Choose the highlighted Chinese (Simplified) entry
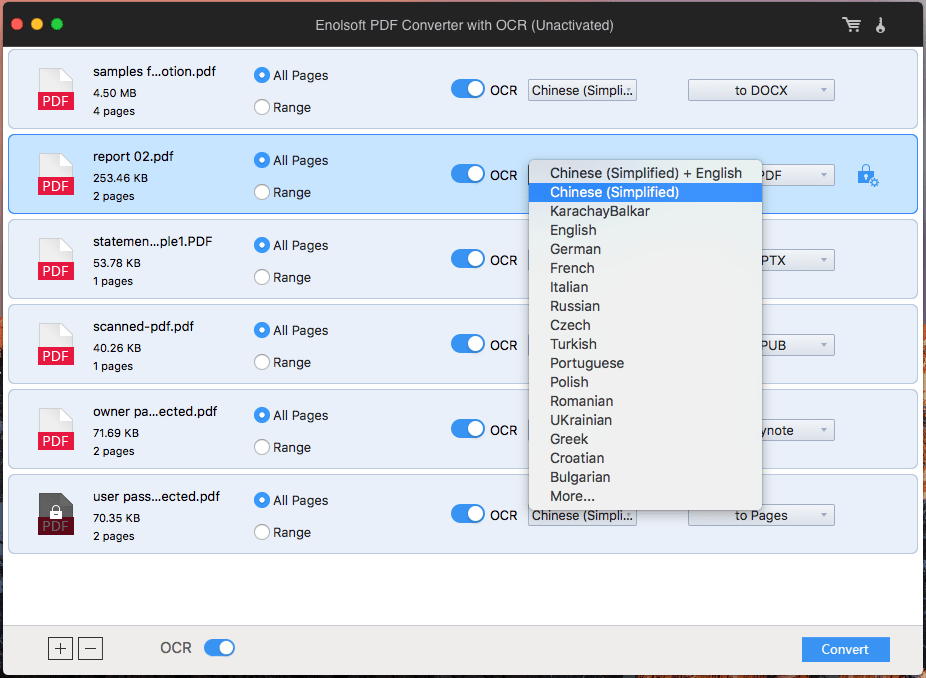The height and width of the screenshot is (678, 926). (x=645, y=192)
